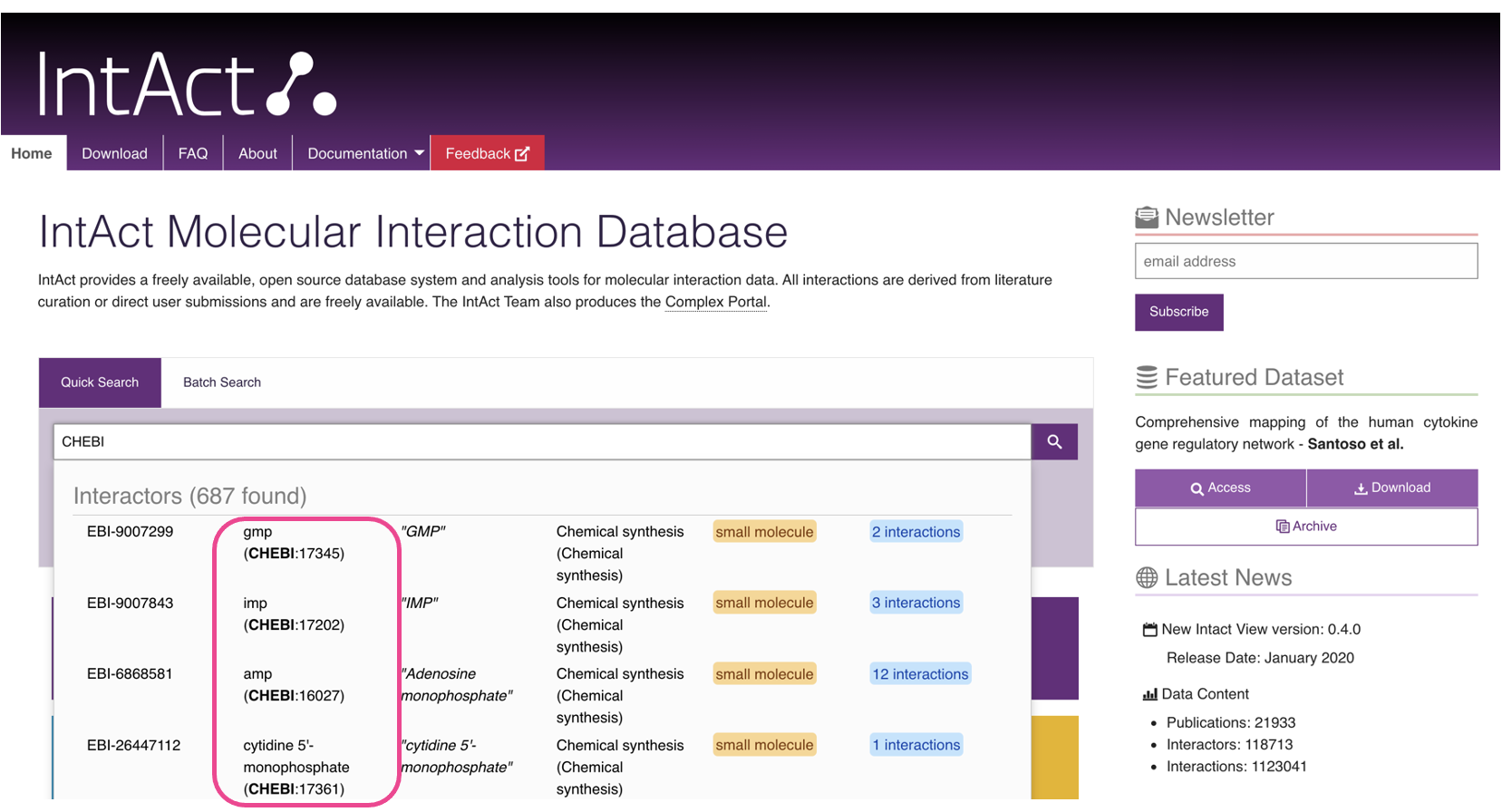Select accession EBI-26447112

(133, 745)
